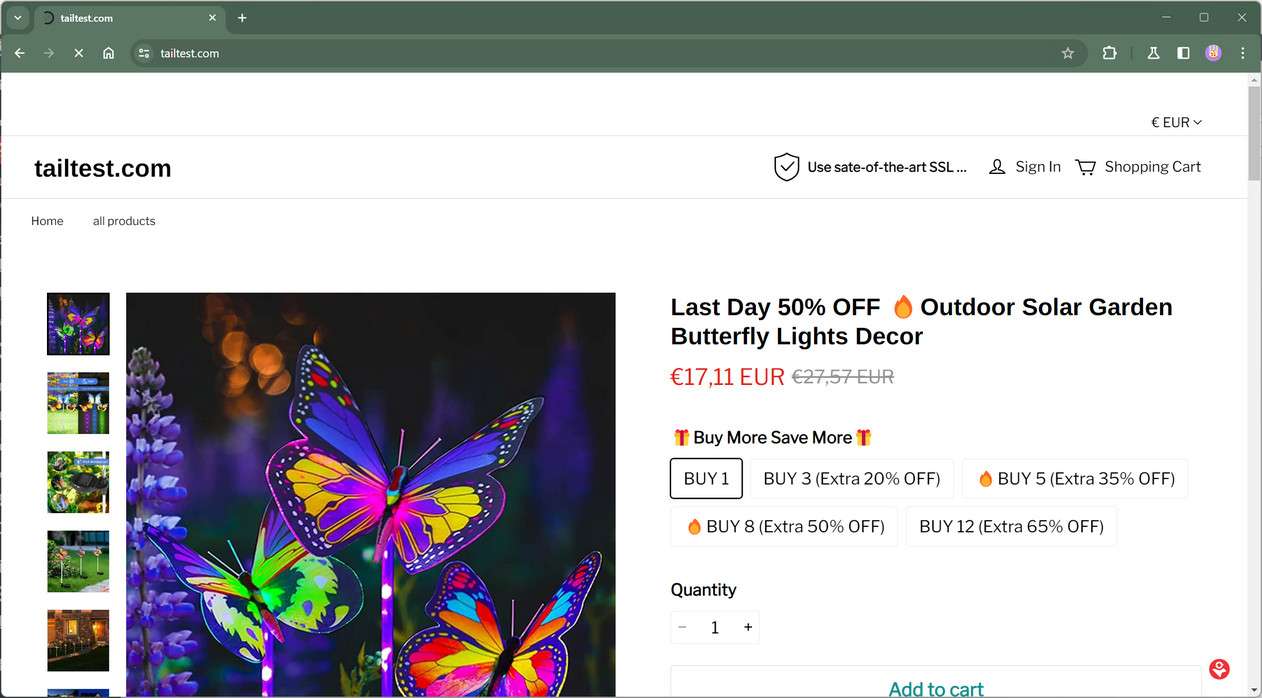Toggle the browser side panel icon
The width and height of the screenshot is (1262, 698).
[1183, 53]
